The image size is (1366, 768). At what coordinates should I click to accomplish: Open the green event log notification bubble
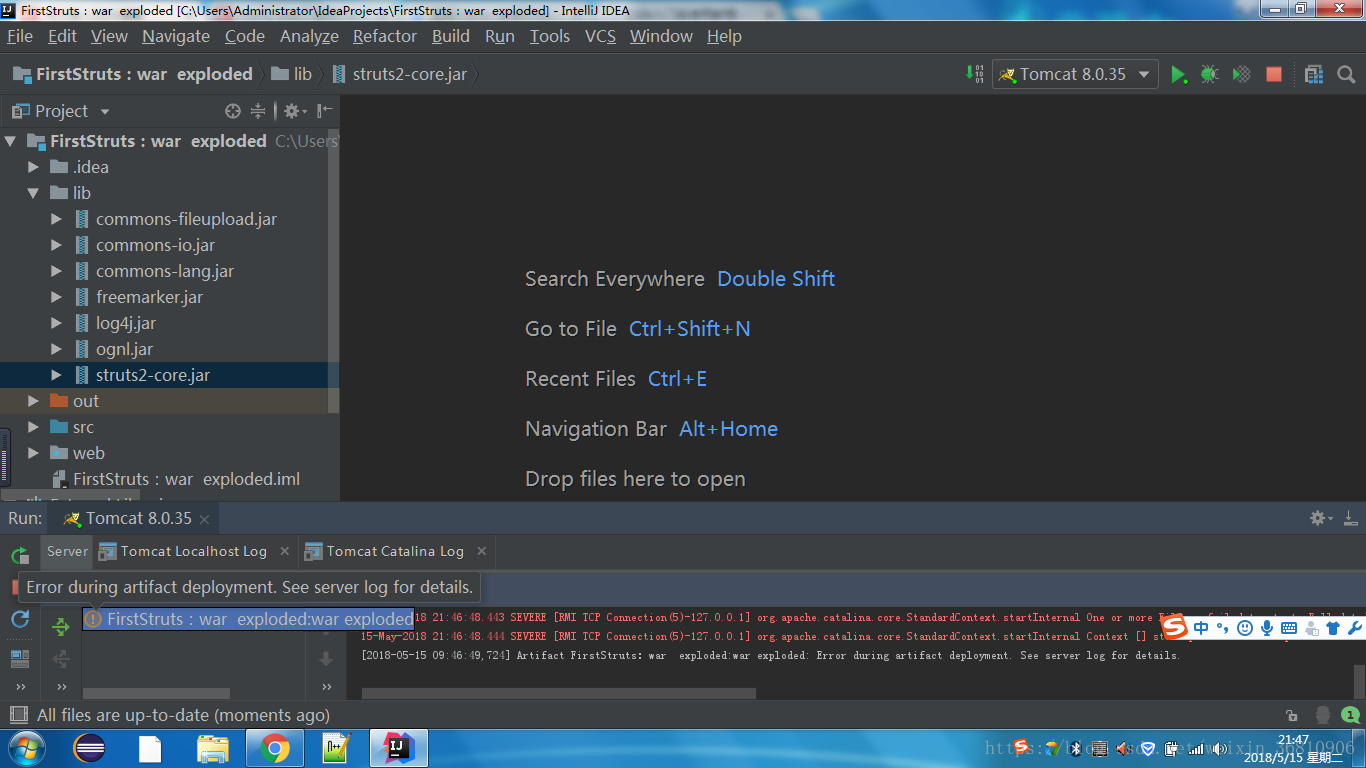(x=1351, y=715)
